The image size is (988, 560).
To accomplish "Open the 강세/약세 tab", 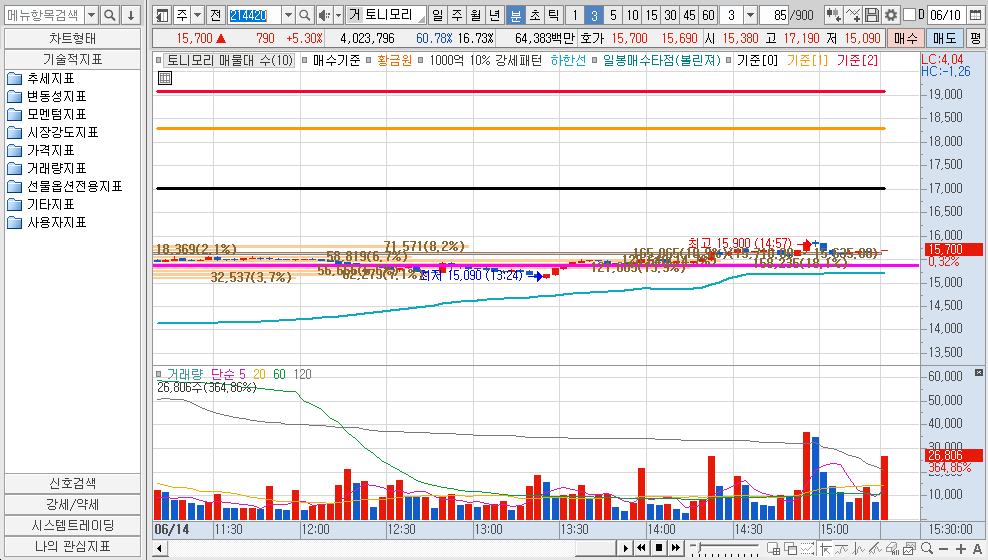I will pos(72,505).
